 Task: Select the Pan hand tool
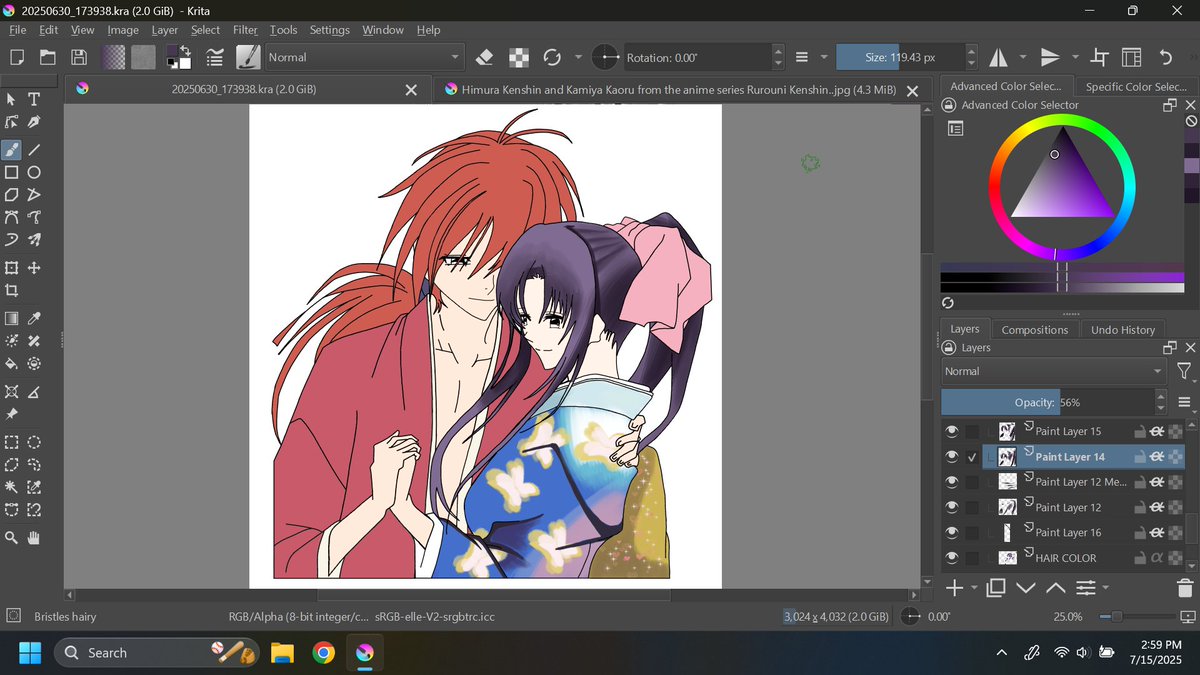click(x=34, y=538)
